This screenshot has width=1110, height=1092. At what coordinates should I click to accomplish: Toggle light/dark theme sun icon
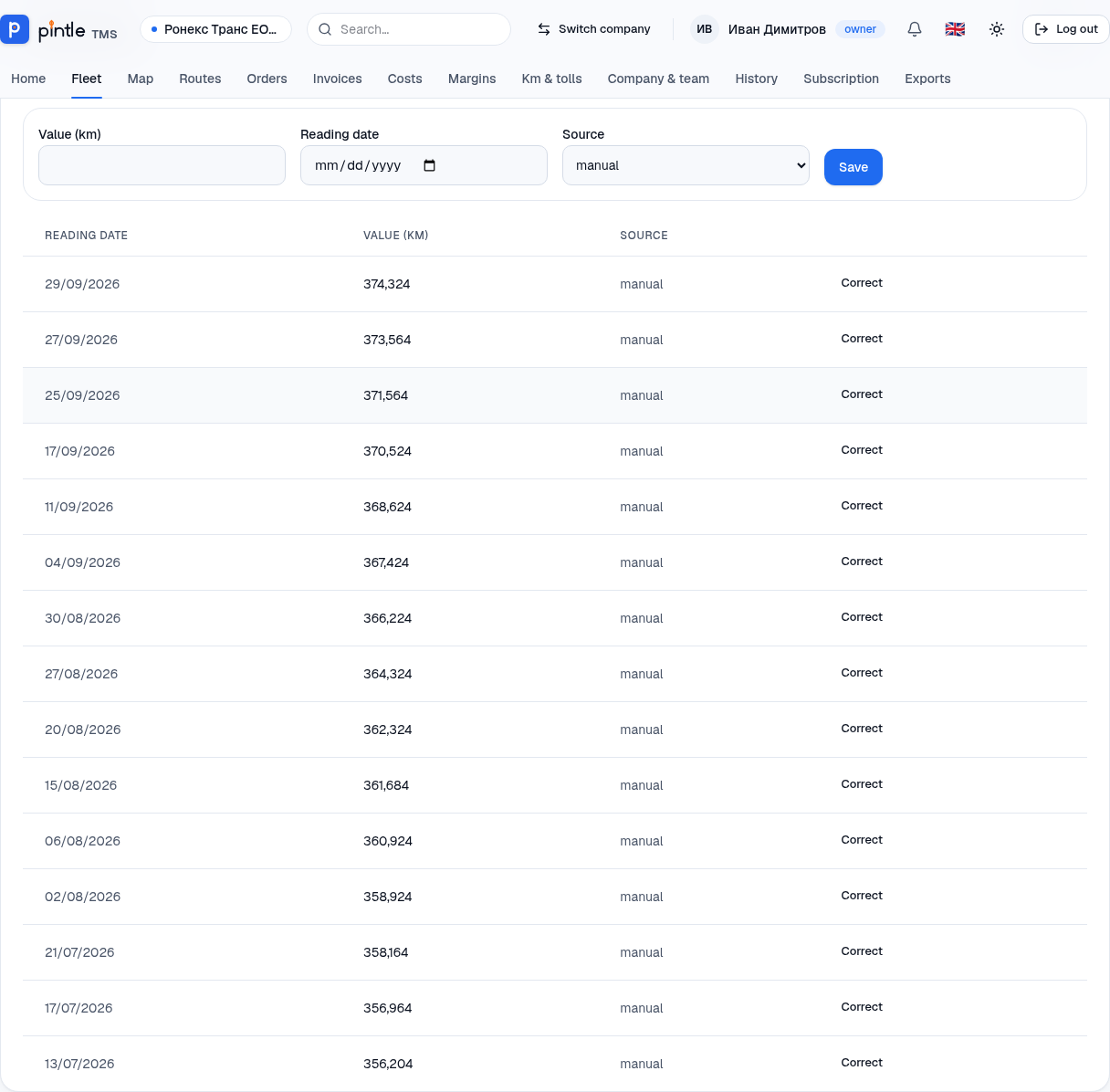click(997, 29)
